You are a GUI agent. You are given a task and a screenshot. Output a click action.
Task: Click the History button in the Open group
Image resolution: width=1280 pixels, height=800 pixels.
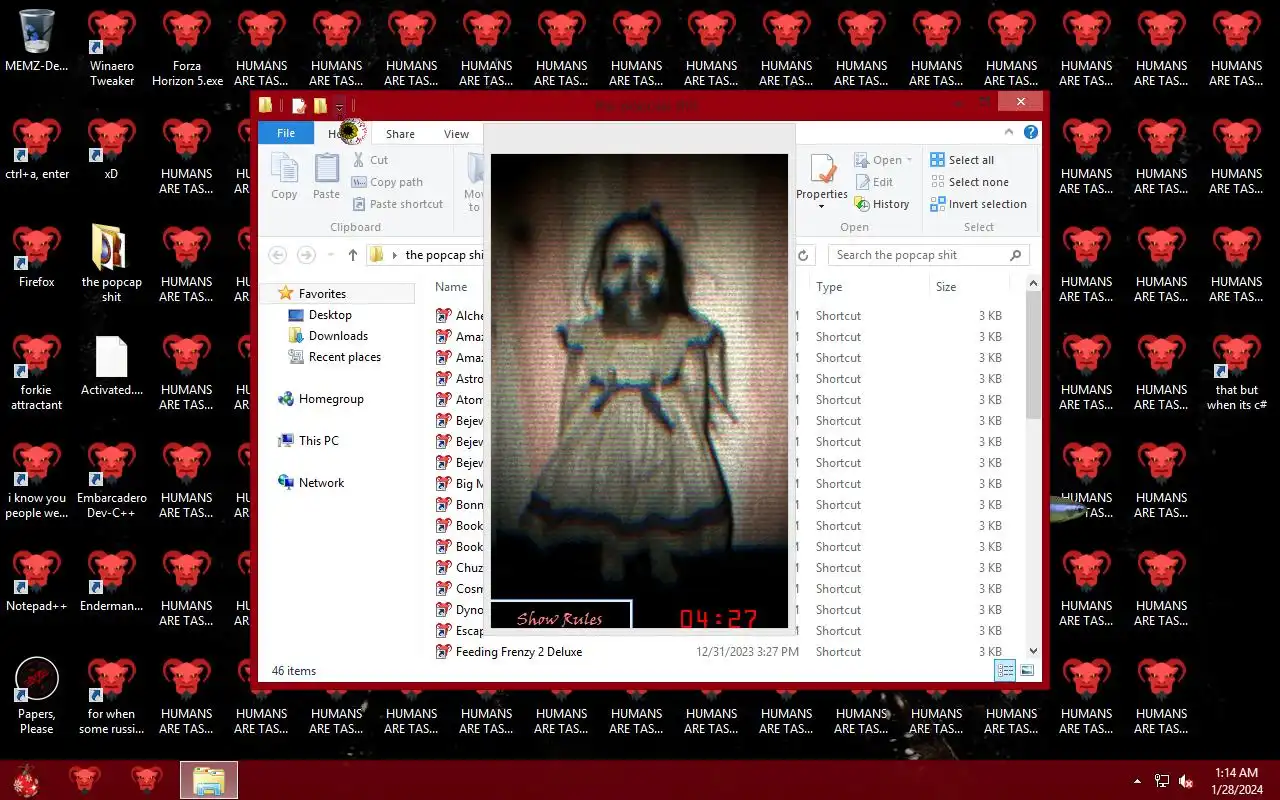[882, 204]
